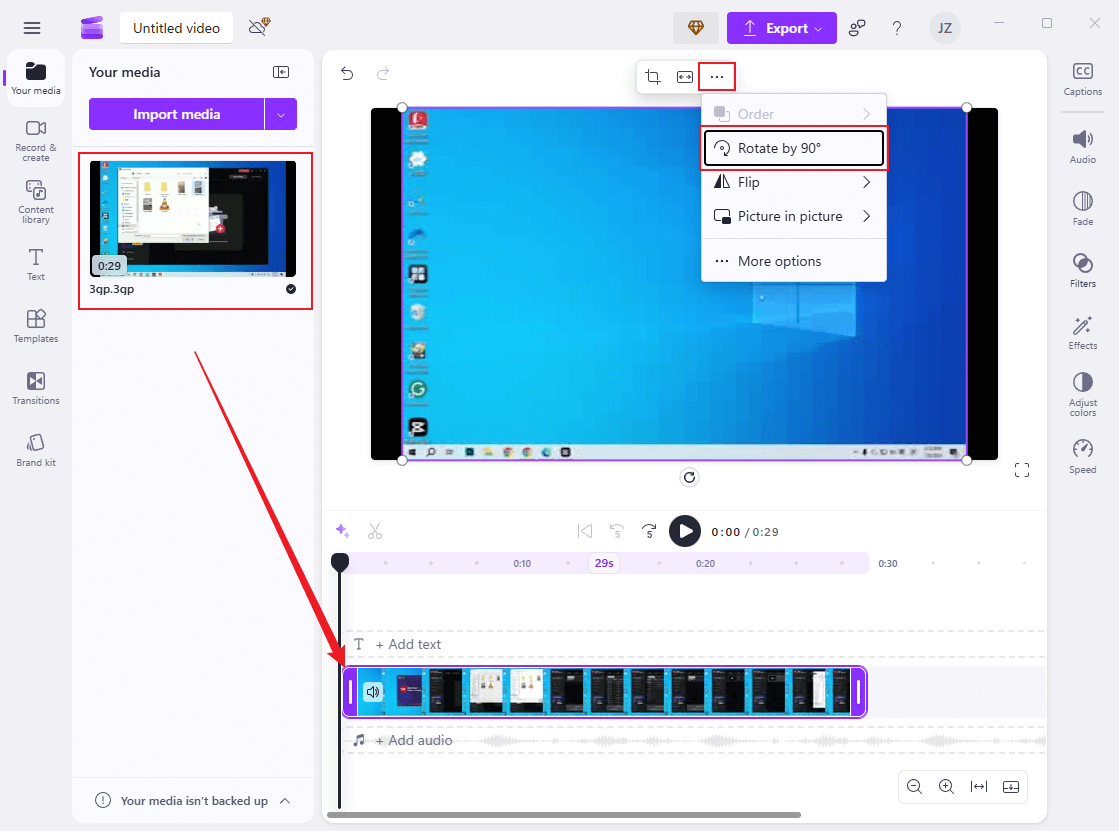
Task: Open the Transitions sidebar tab
Action: (x=36, y=388)
